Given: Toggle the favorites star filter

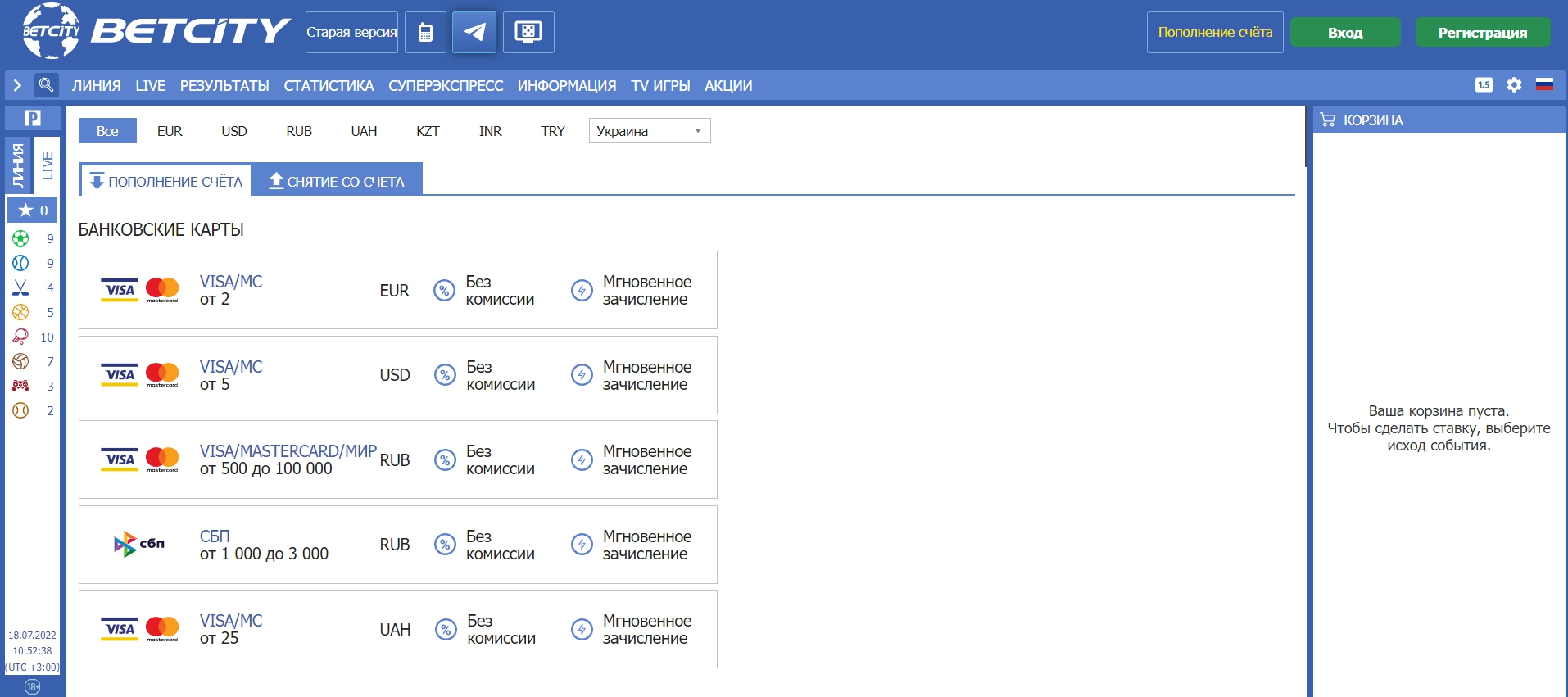Looking at the screenshot, I should tap(33, 210).
